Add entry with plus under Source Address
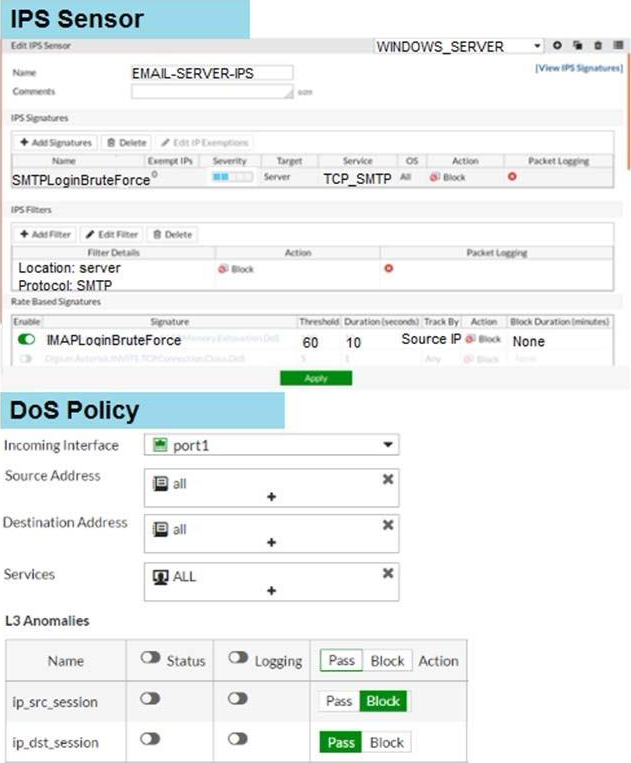This screenshot has width=631, height=763. (x=271, y=496)
